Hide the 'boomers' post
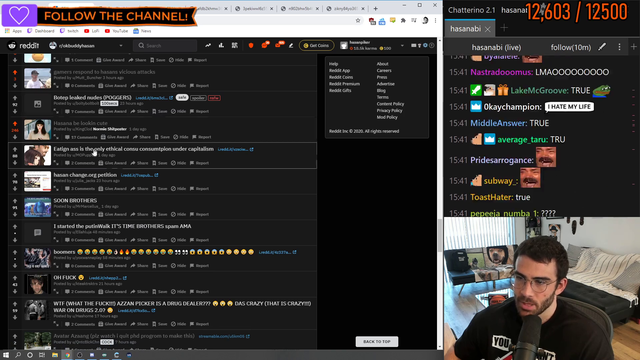 [x=178, y=265]
